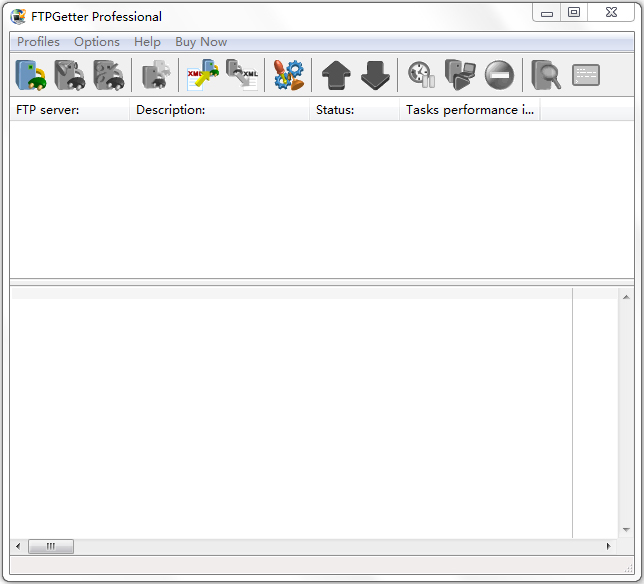This screenshot has height=584, width=644.
Task: Click Import profiles from XML icon
Action: [203, 75]
